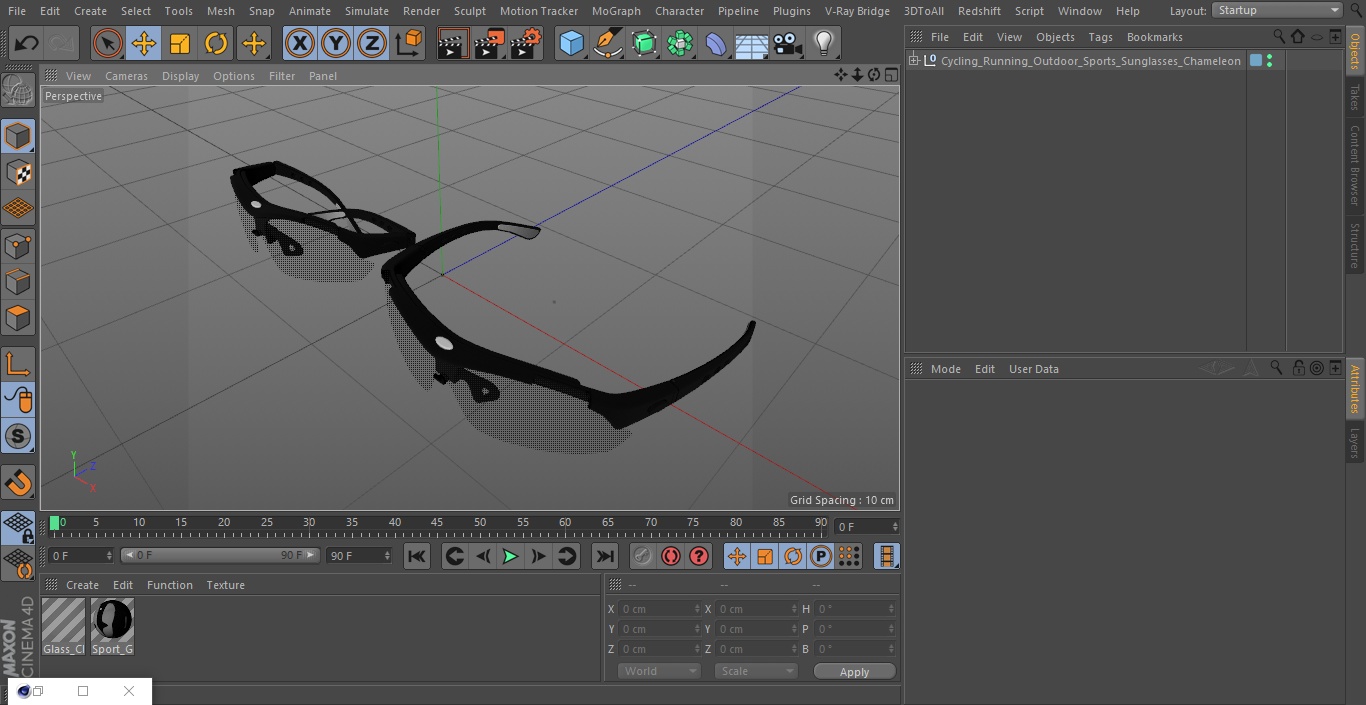The height and width of the screenshot is (705, 1366).
Task: Open the subdivision generator green cube icon
Action: [644, 44]
